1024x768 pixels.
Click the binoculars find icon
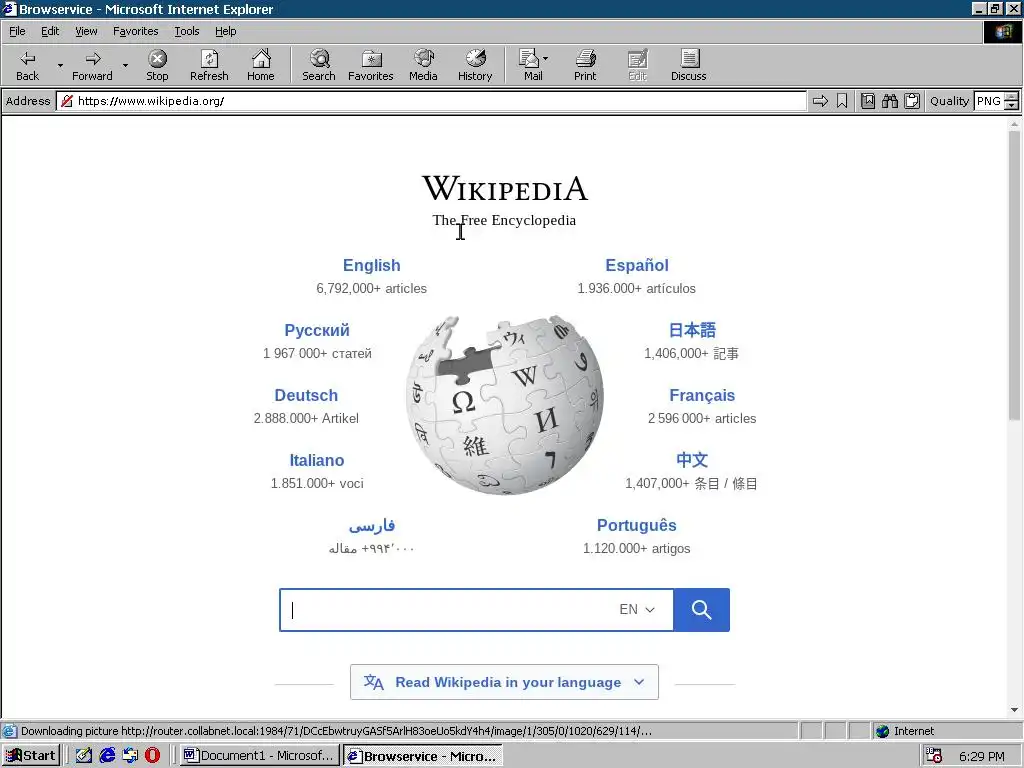pos(889,101)
